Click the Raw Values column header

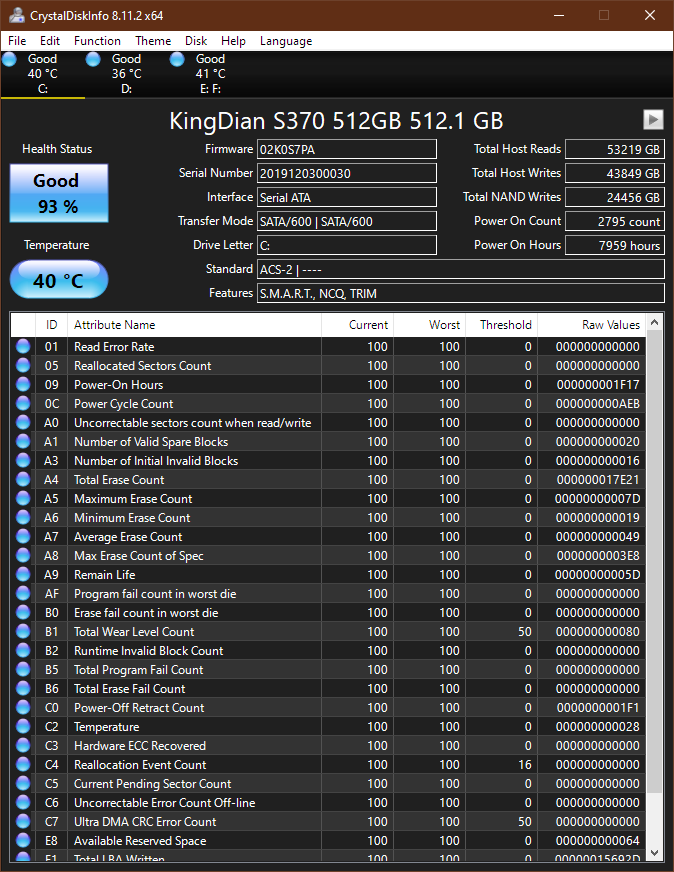pos(591,325)
